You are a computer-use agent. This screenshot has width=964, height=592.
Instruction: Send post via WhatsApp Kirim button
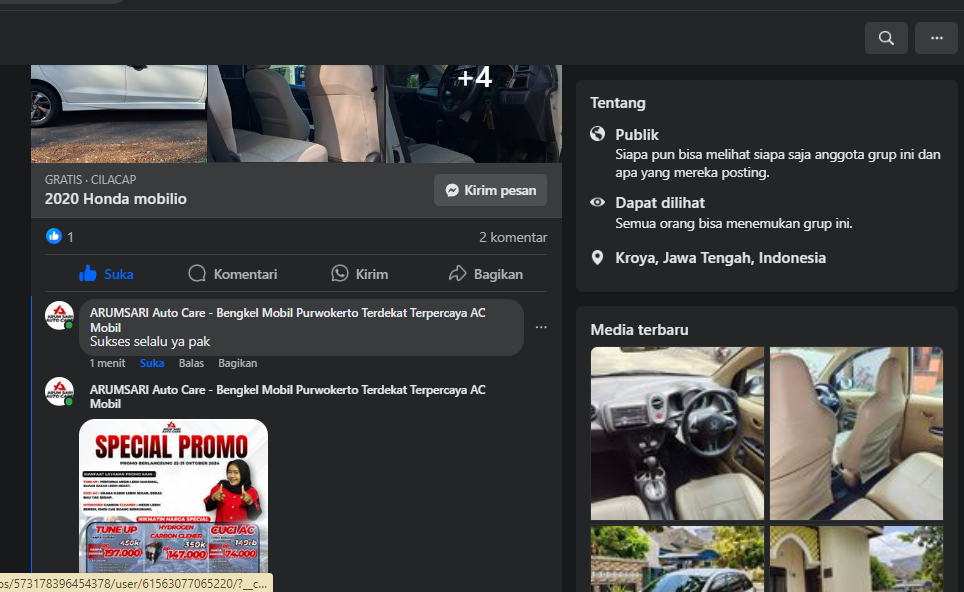[360, 274]
